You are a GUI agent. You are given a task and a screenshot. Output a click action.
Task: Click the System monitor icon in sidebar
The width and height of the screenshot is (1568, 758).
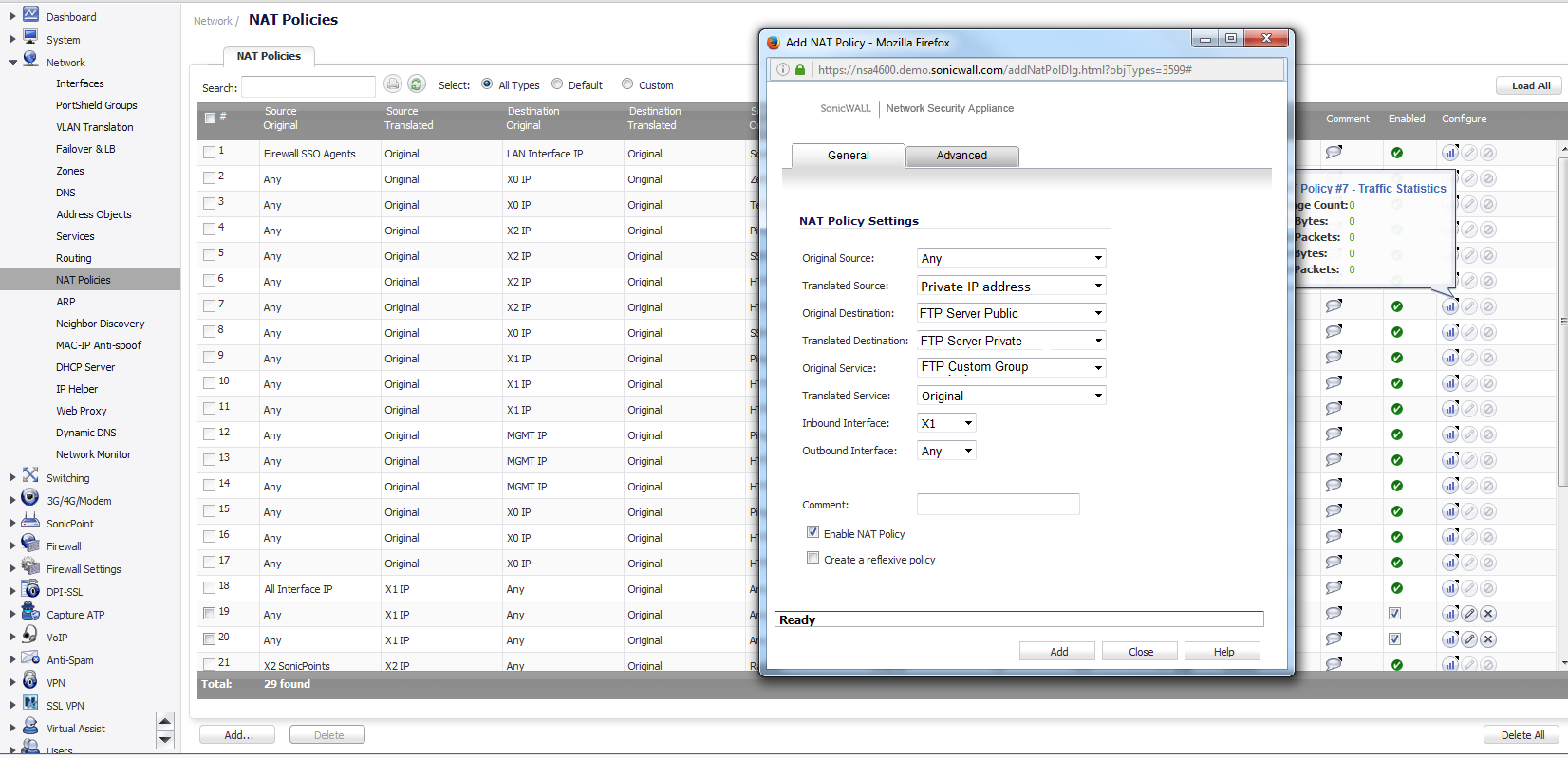30,37
